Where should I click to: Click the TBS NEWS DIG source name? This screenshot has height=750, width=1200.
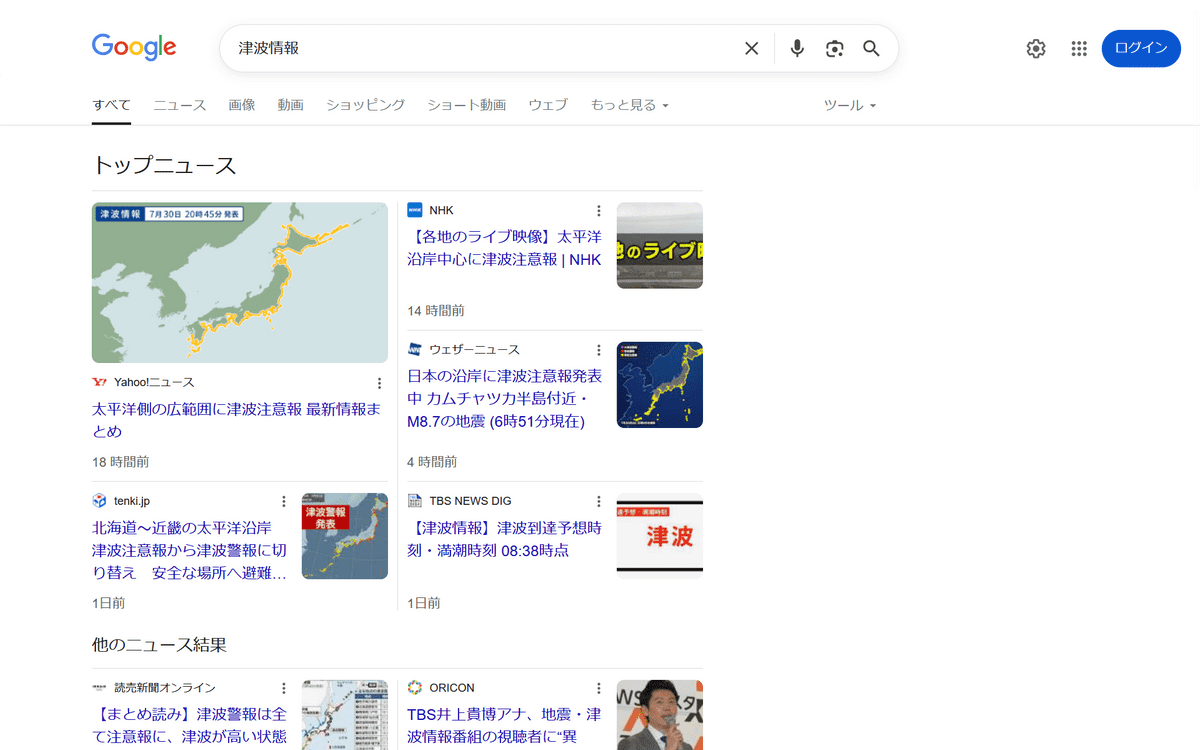coord(470,501)
